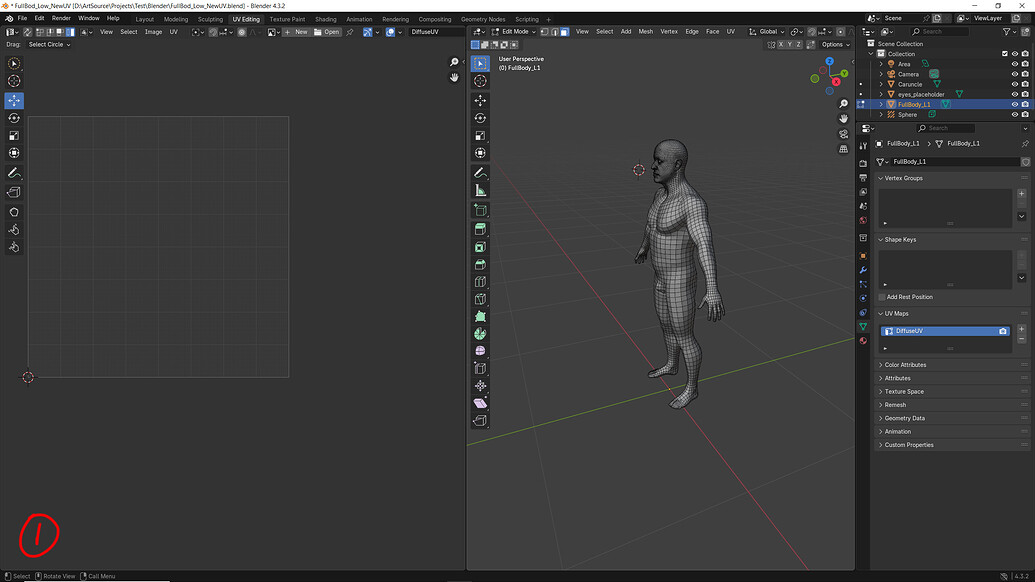The width and height of the screenshot is (1035, 582).
Task: Toggle X axis mirror button in viewport
Action: (781, 44)
